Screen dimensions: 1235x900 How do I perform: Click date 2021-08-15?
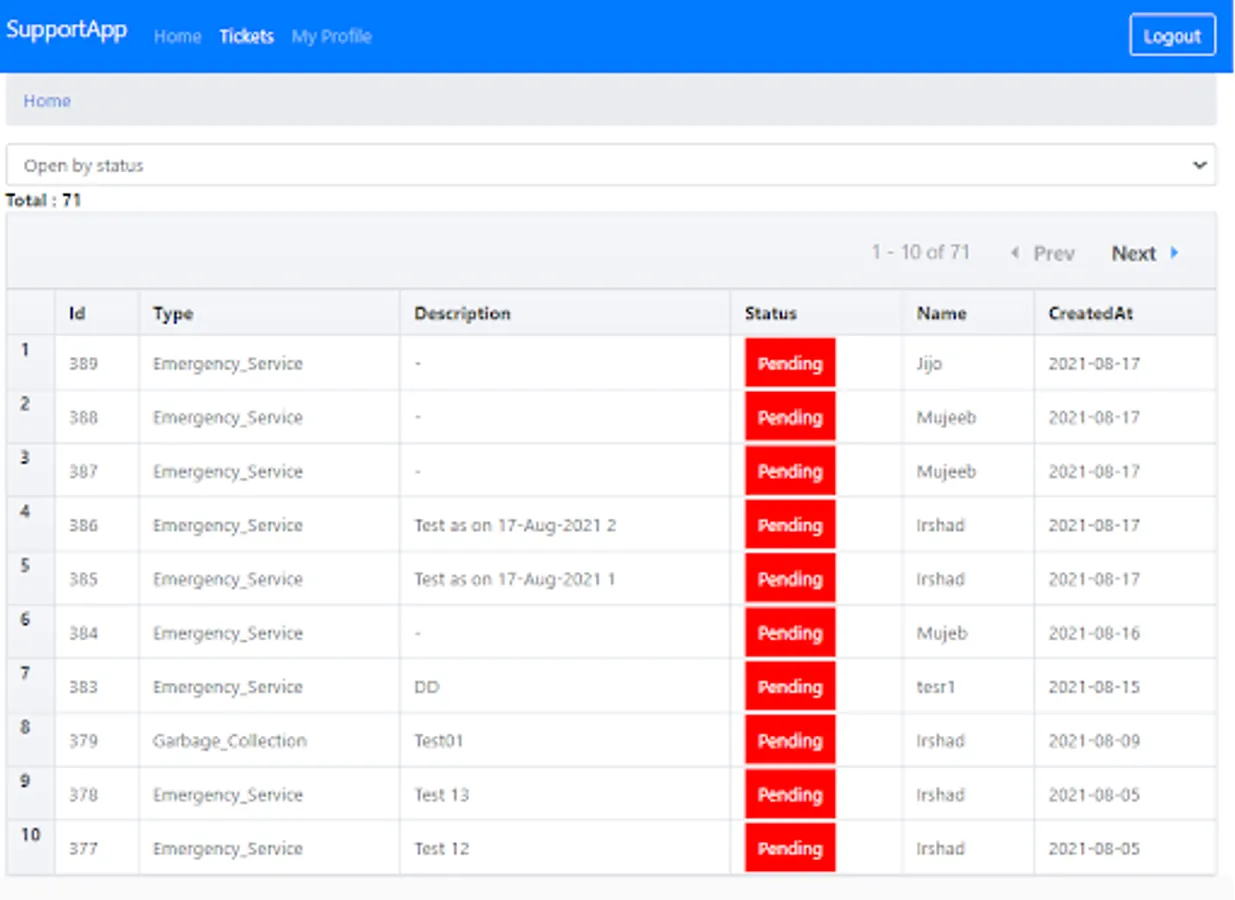pyautogui.click(x=1094, y=688)
